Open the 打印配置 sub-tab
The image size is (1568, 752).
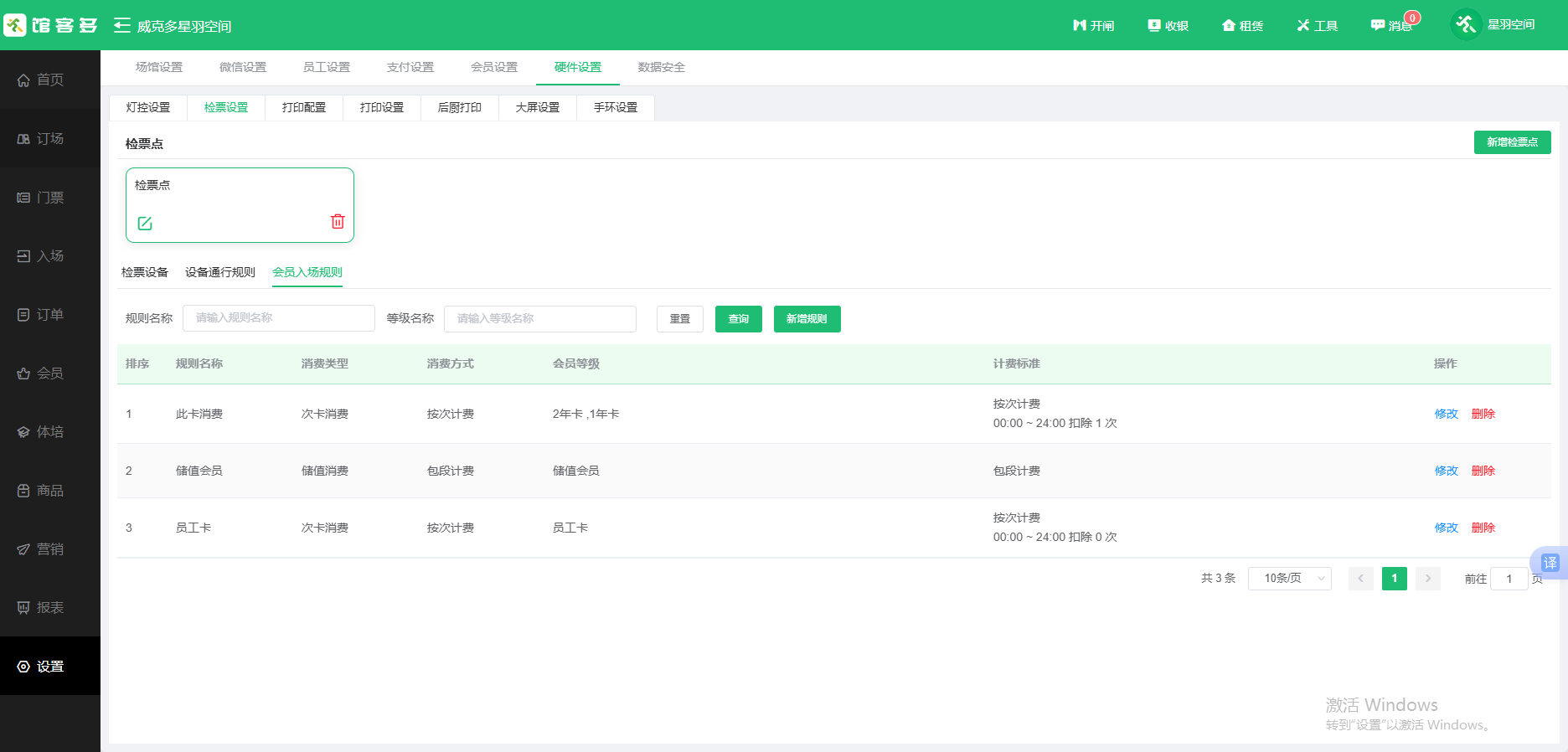tap(304, 108)
